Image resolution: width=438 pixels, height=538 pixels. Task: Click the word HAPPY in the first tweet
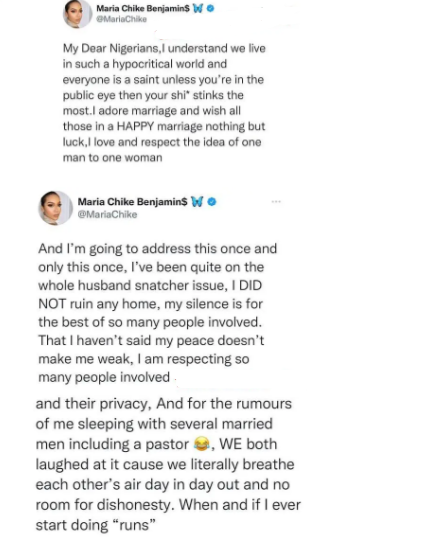pyautogui.click(x=135, y=127)
